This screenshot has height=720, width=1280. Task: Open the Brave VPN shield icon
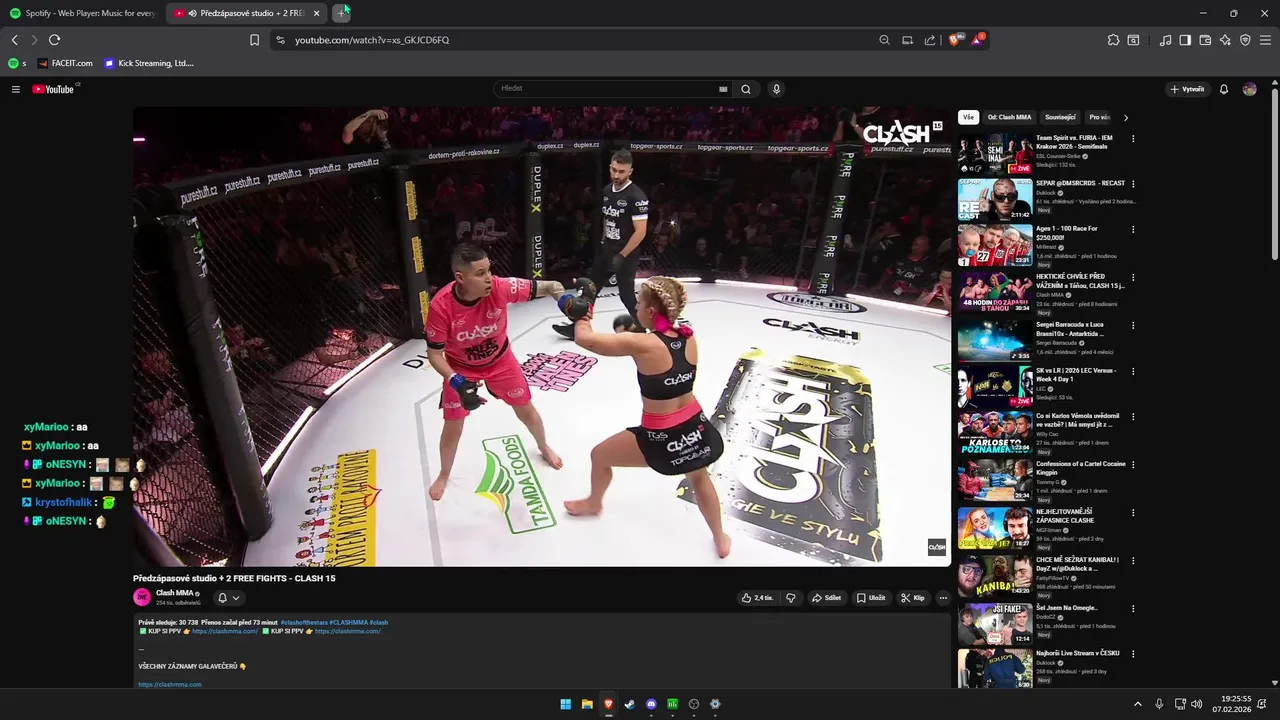pos(1245,40)
